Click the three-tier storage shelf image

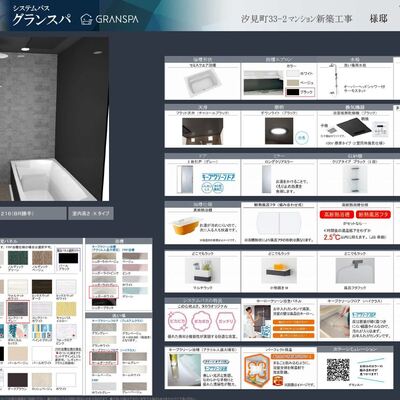[355, 179]
